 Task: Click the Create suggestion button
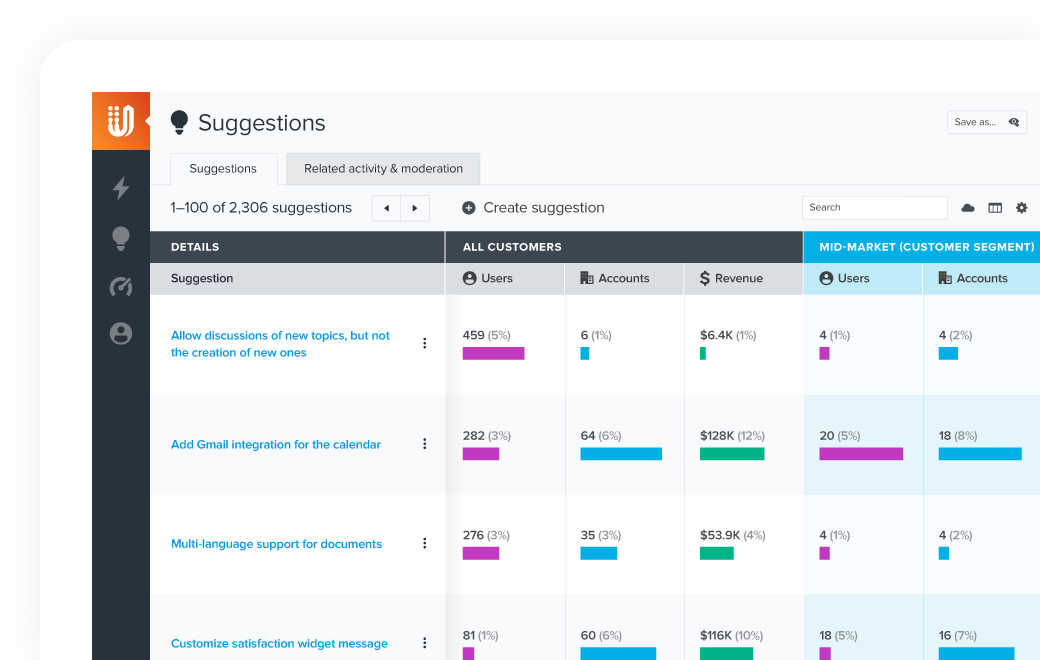click(534, 208)
